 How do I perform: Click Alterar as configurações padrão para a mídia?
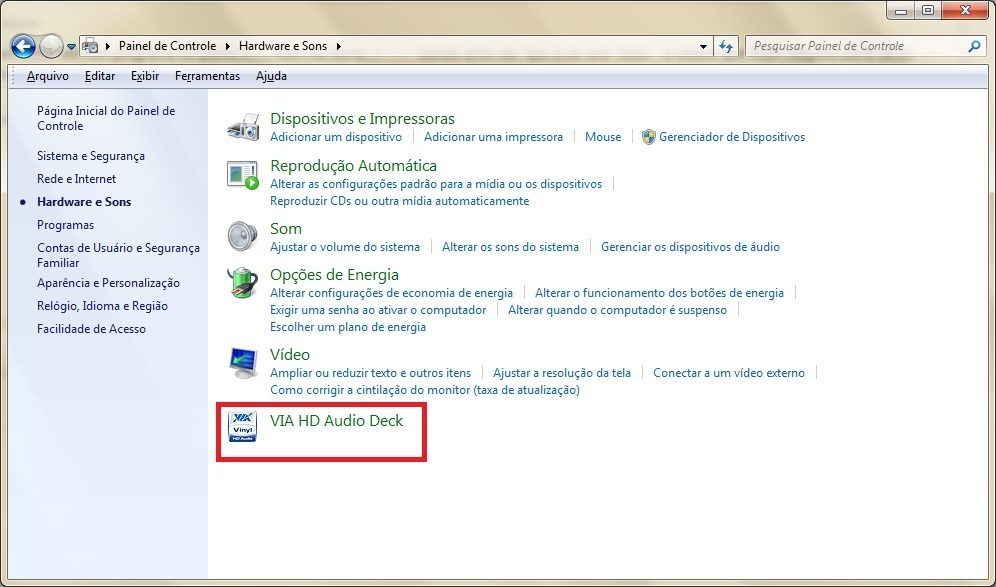[436, 184]
